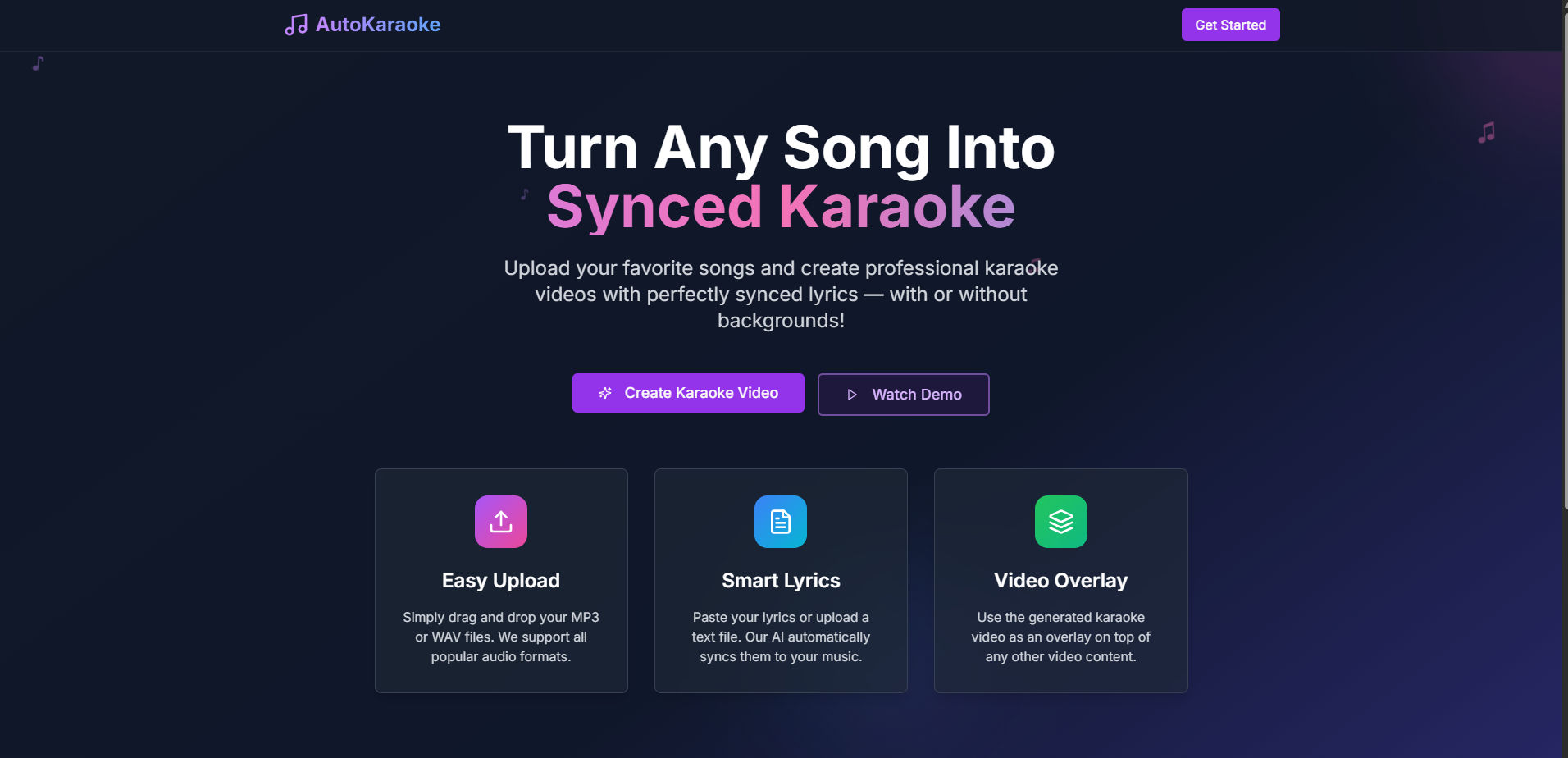Click the document icon on the Smart Lyrics card

[780, 521]
